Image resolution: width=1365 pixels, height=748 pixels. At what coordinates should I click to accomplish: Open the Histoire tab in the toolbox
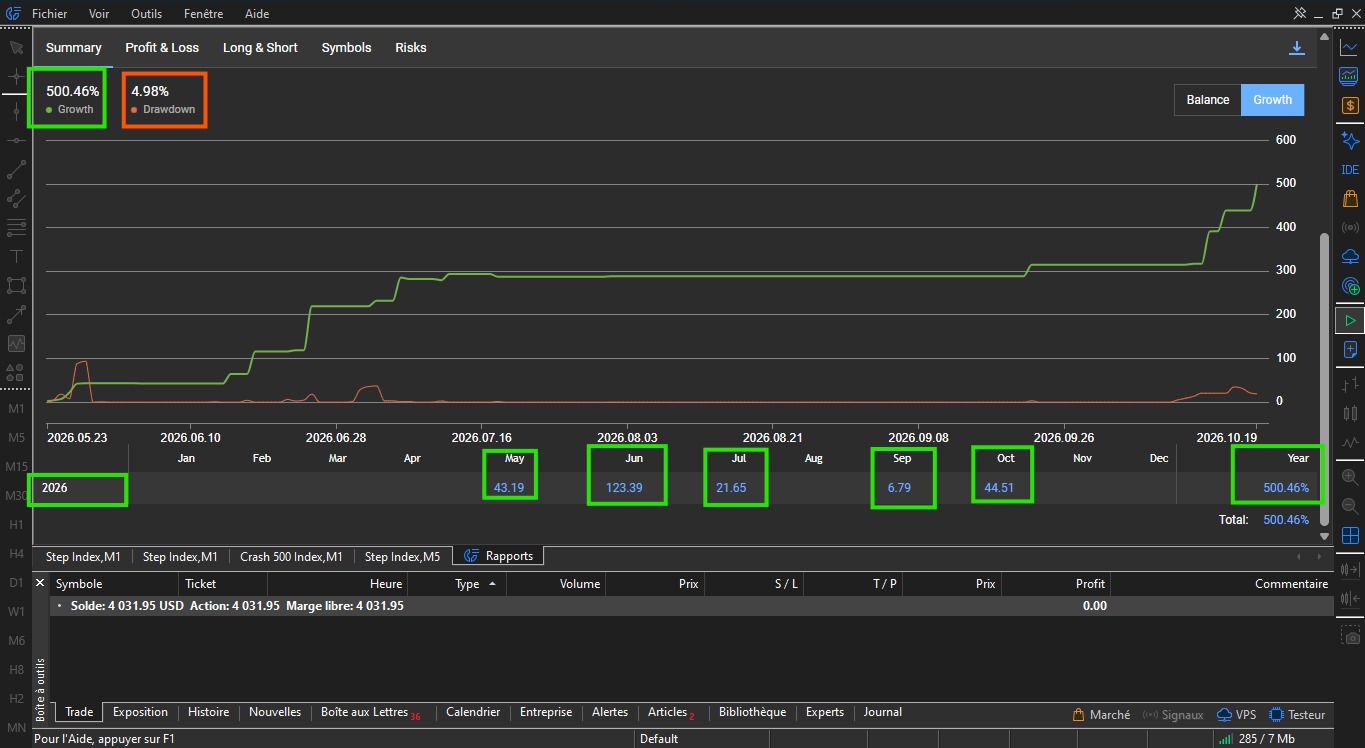pyautogui.click(x=209, y=712)
